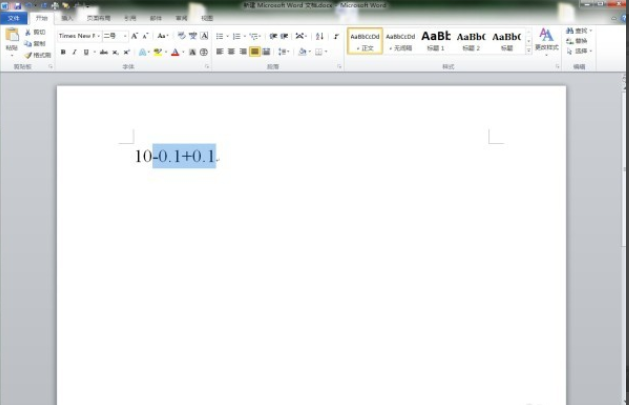The height and width of the screenshot is (405, 629).
Task: Switch to the Review (审阅) tab
Action: [x=181, y=18]
